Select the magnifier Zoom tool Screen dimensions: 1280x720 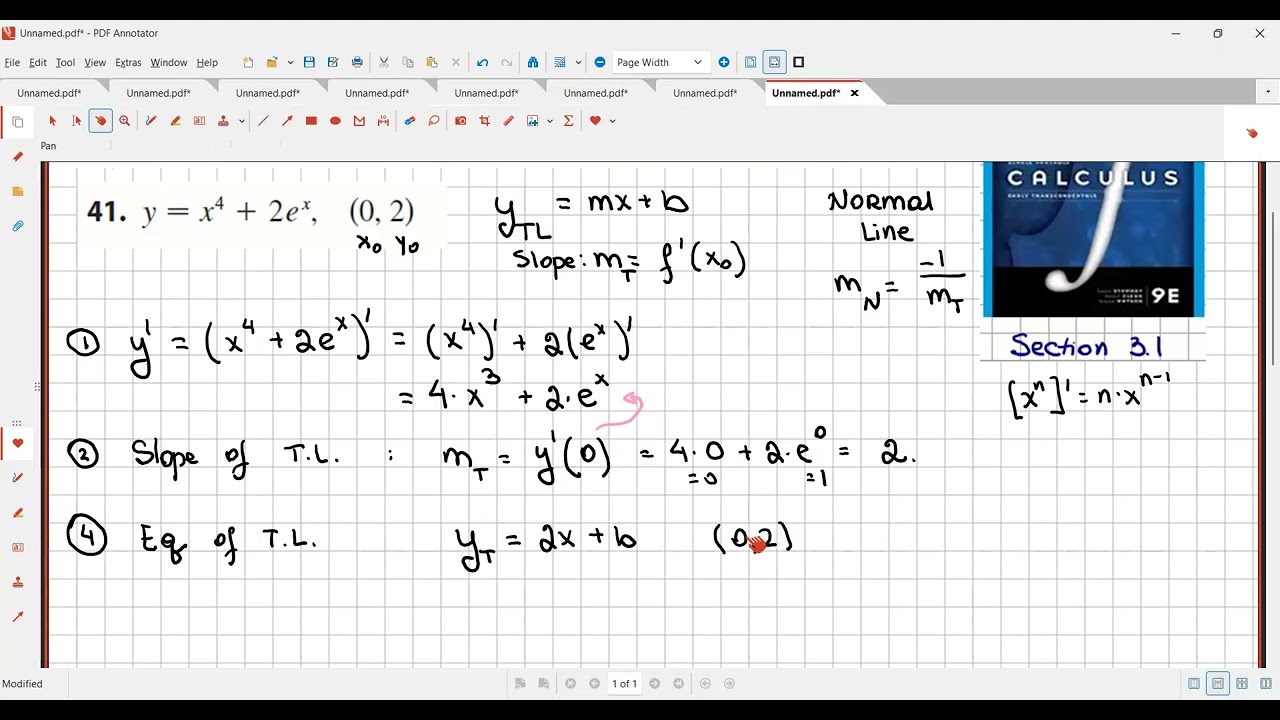[124, 121]
